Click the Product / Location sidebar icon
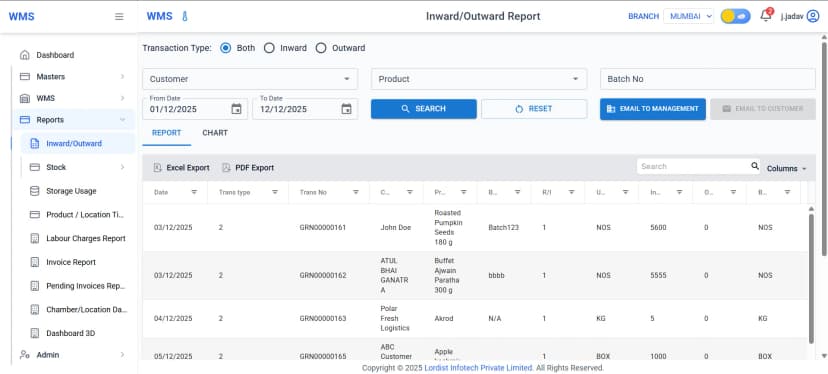Image resolution: width=828 pixels, height=374 pixels. [35, 214]
